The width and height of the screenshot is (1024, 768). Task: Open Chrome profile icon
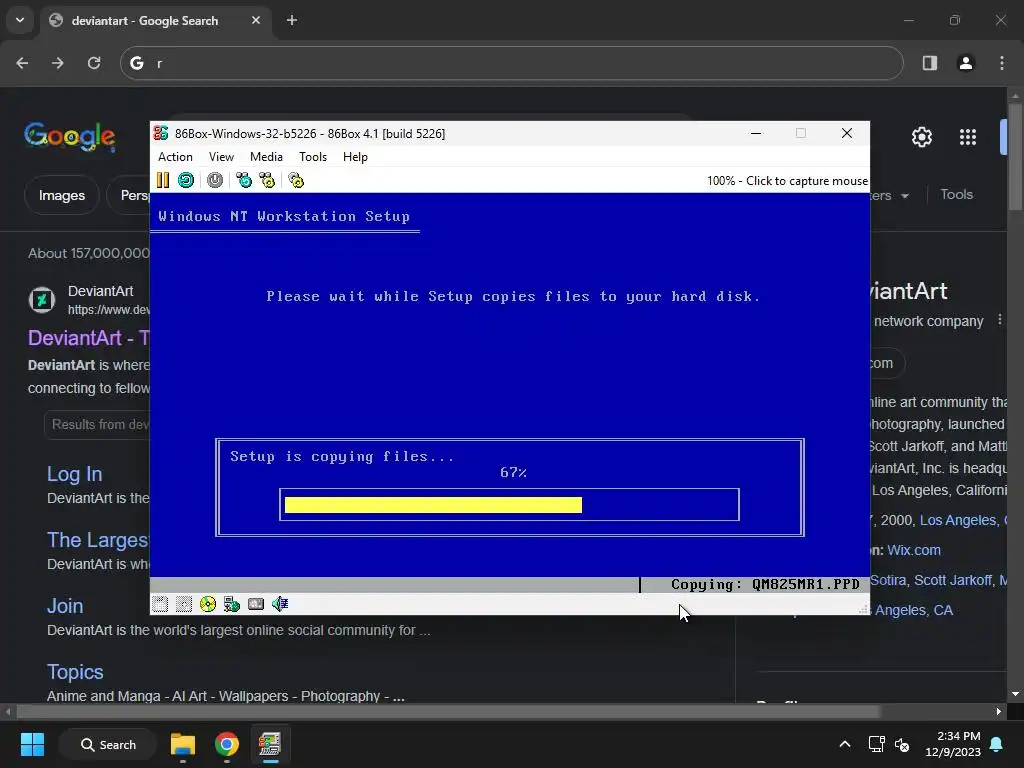pos(966,63)
